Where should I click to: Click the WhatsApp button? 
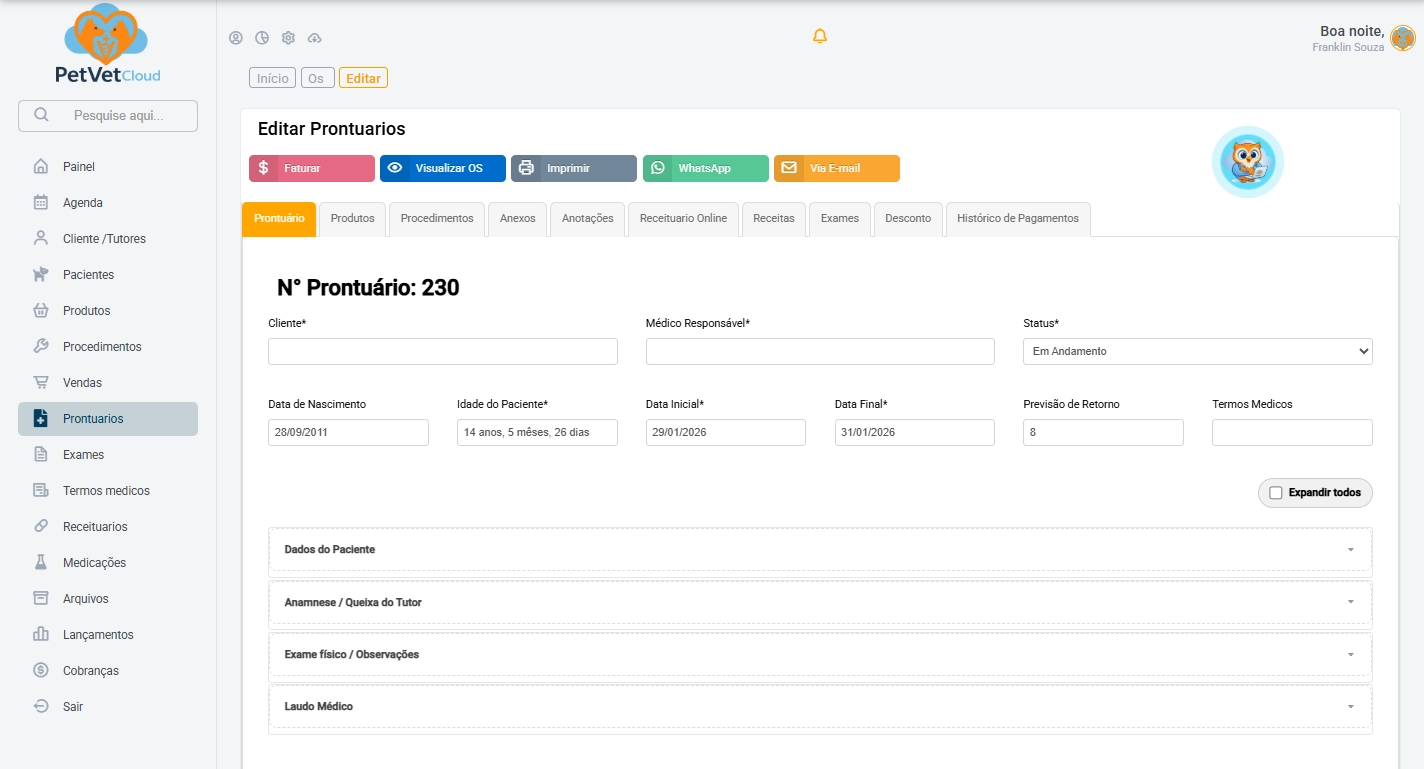[x=705, y=169]
